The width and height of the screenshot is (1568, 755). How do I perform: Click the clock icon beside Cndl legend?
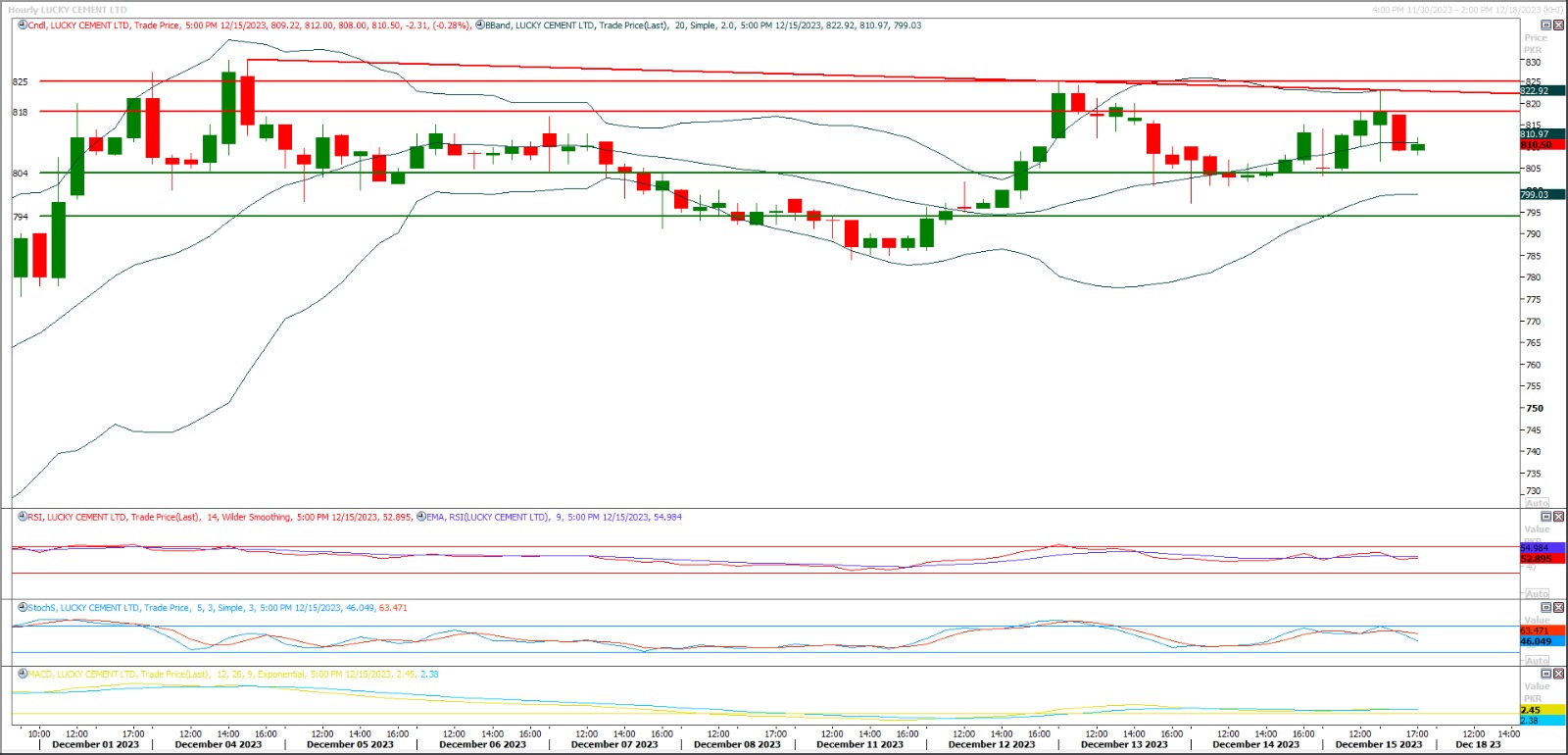click(23, 25)
